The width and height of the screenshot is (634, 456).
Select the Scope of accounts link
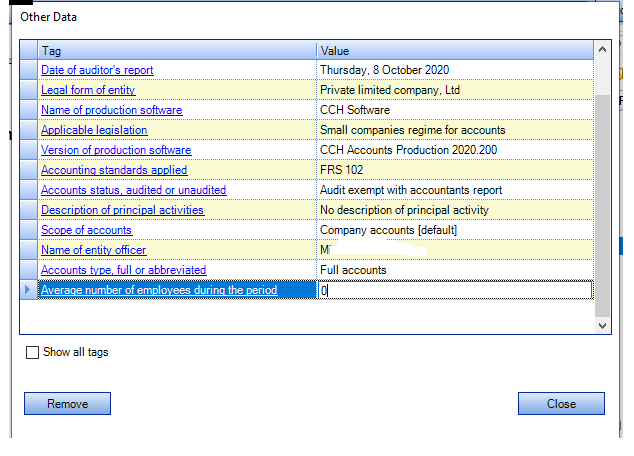coord(86,230)
